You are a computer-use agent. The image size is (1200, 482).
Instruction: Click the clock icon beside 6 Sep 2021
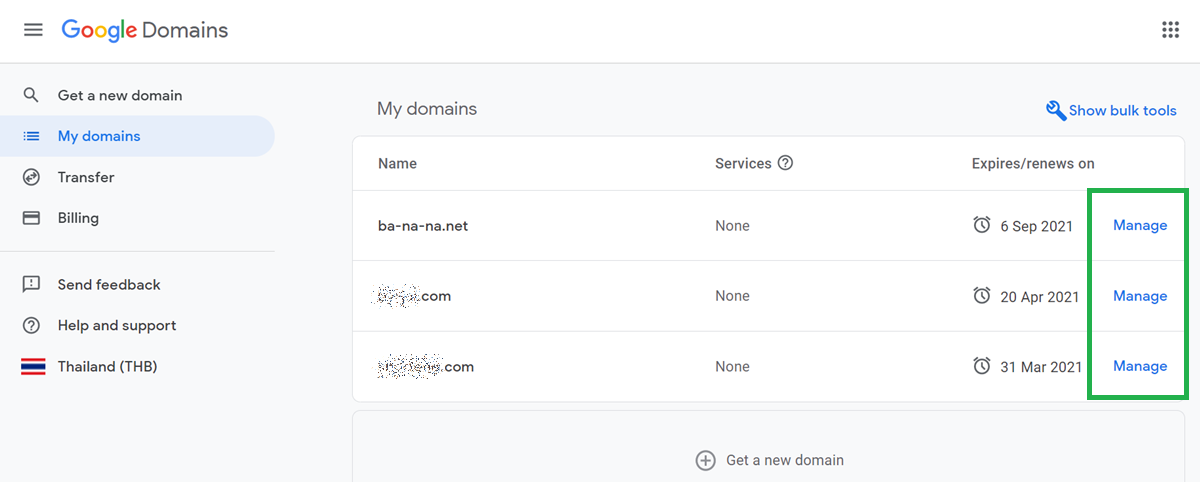(x=982, y=225)
